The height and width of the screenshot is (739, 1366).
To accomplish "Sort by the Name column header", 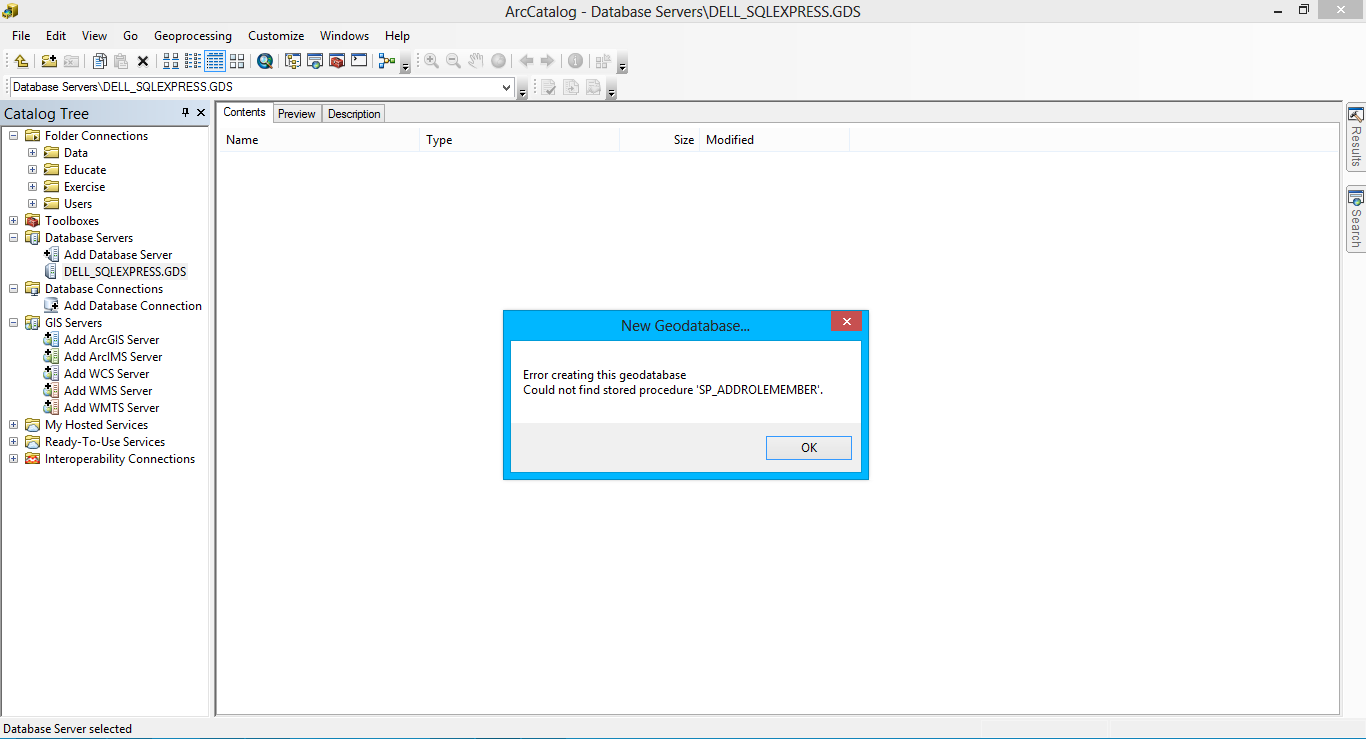I will point(320,140).
